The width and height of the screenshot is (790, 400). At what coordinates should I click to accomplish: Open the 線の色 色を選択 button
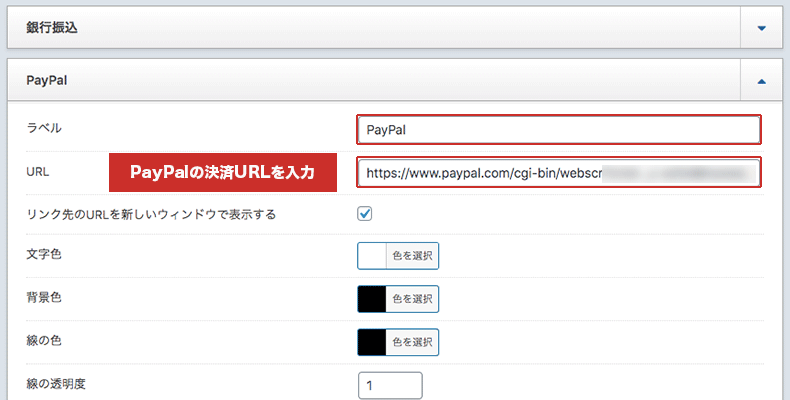pos(412,342)
